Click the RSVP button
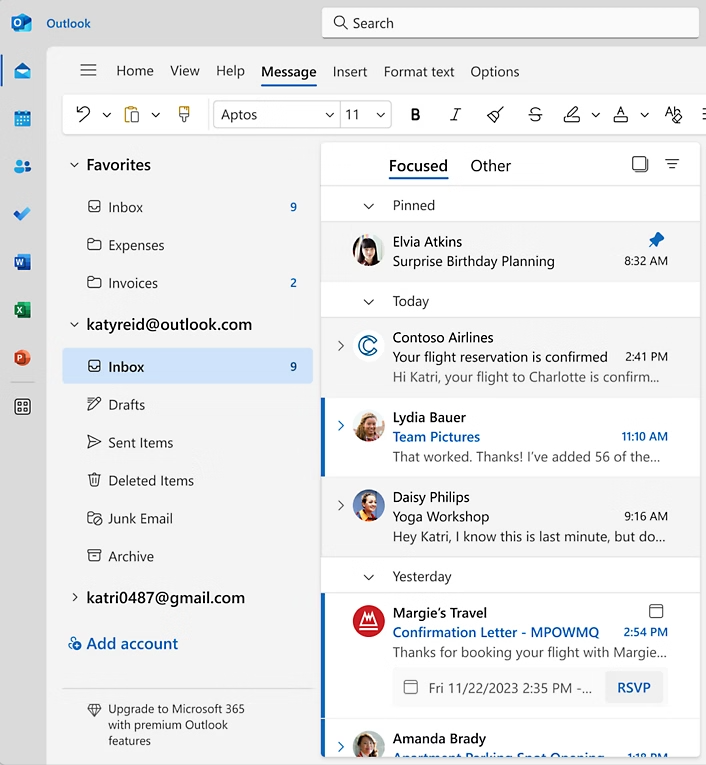Viewport: 706px width, 765px height. point(634,687)
